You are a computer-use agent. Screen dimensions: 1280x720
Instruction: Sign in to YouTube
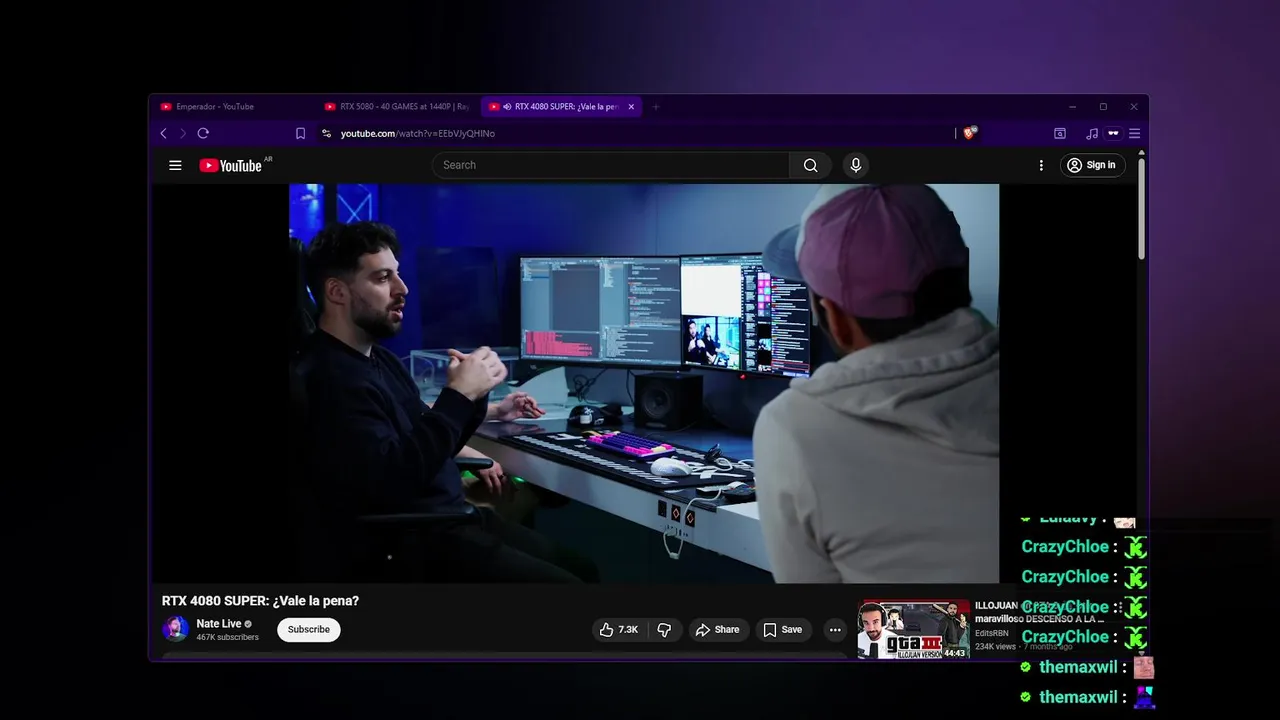[1091, 165]
